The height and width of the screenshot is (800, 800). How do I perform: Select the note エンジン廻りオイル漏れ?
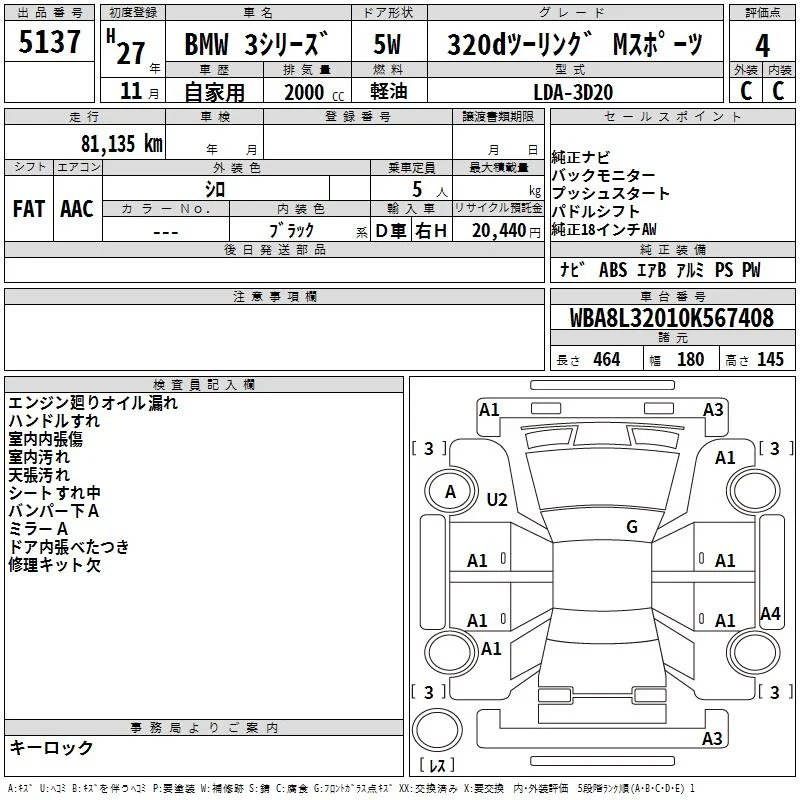click(93, 403)
